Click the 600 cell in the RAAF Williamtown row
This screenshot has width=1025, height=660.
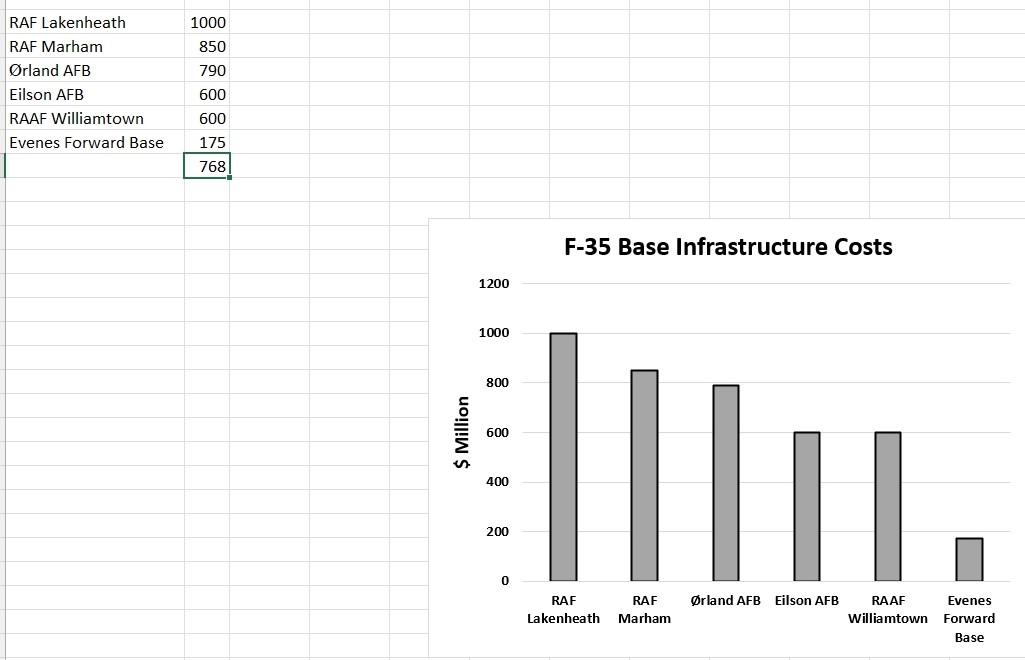[207, 119]
